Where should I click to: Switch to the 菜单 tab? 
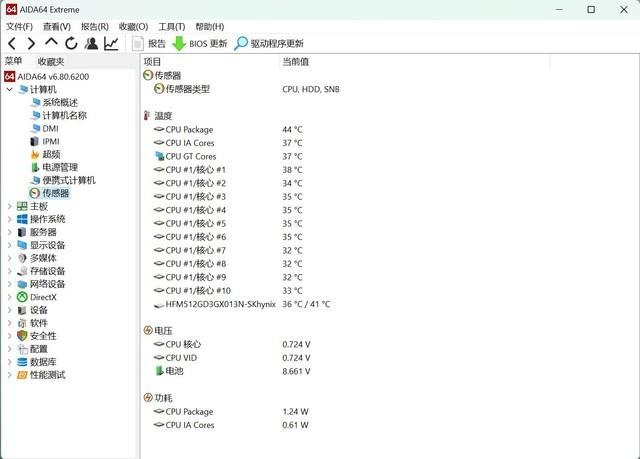pyautogui.click(x=13, y=61)
